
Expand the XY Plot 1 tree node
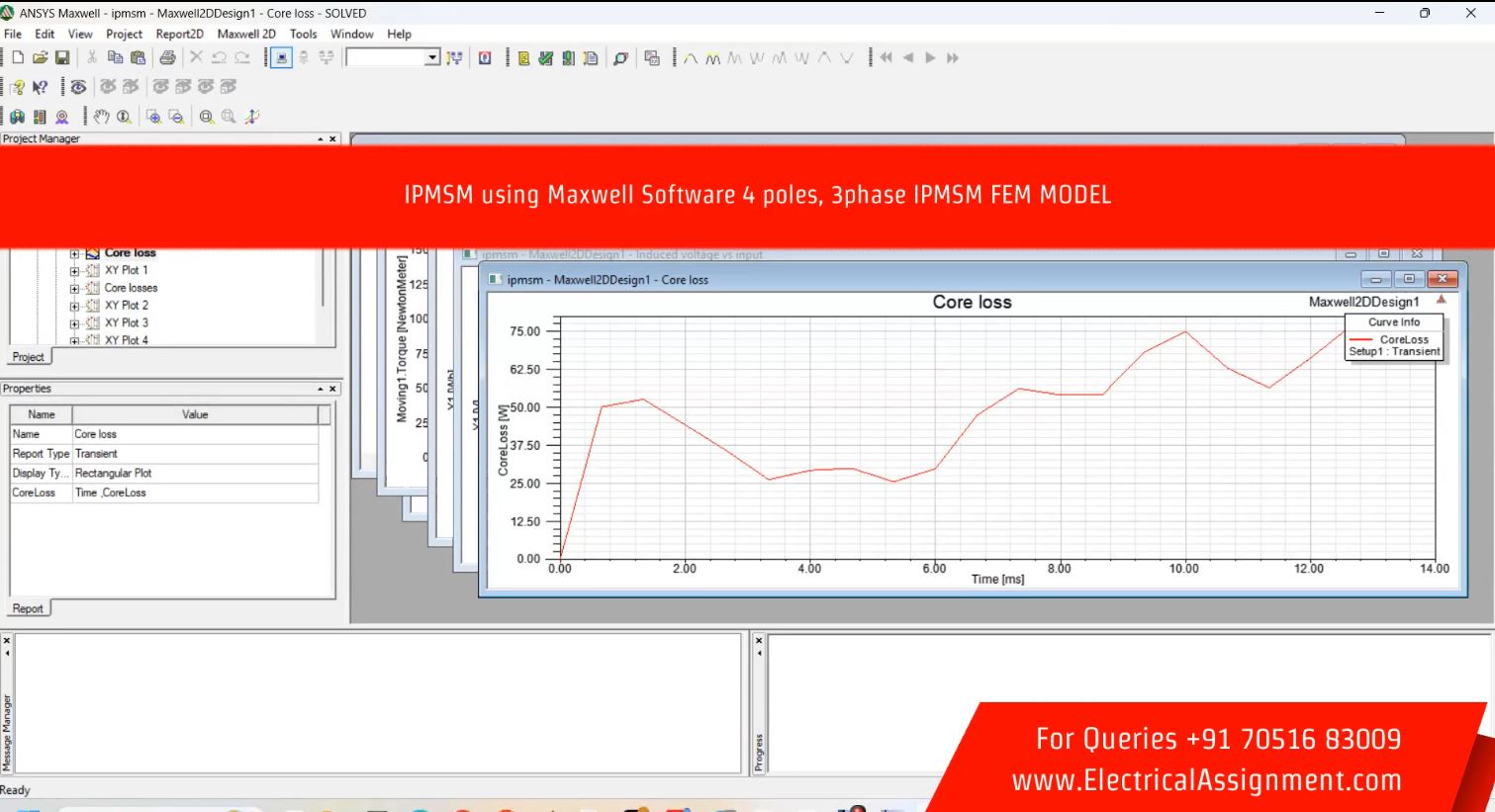point(74,271)
